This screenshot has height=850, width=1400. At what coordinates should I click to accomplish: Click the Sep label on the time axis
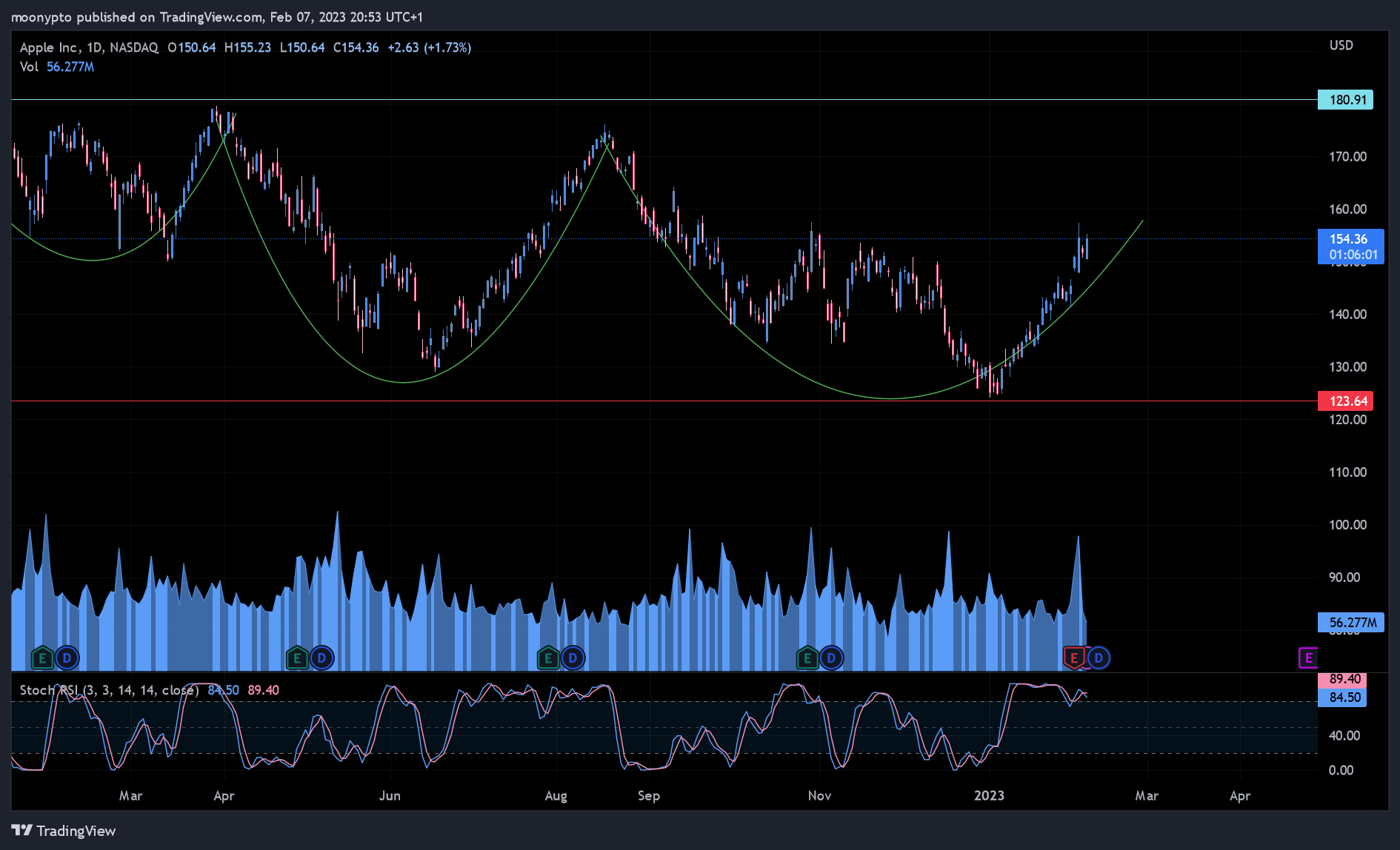coord(649,796)
